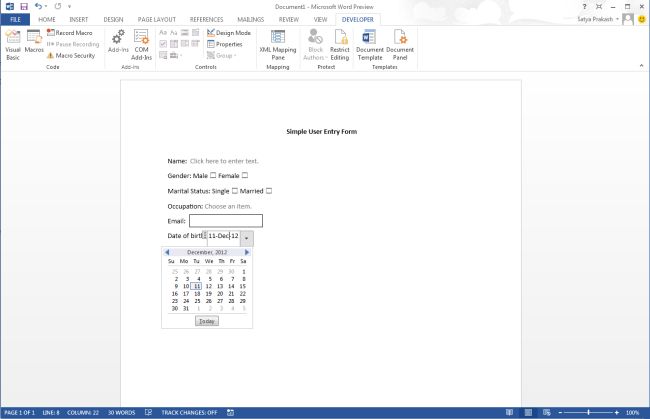Open Macro Security settings
The image size is (650, 419).
71,55
